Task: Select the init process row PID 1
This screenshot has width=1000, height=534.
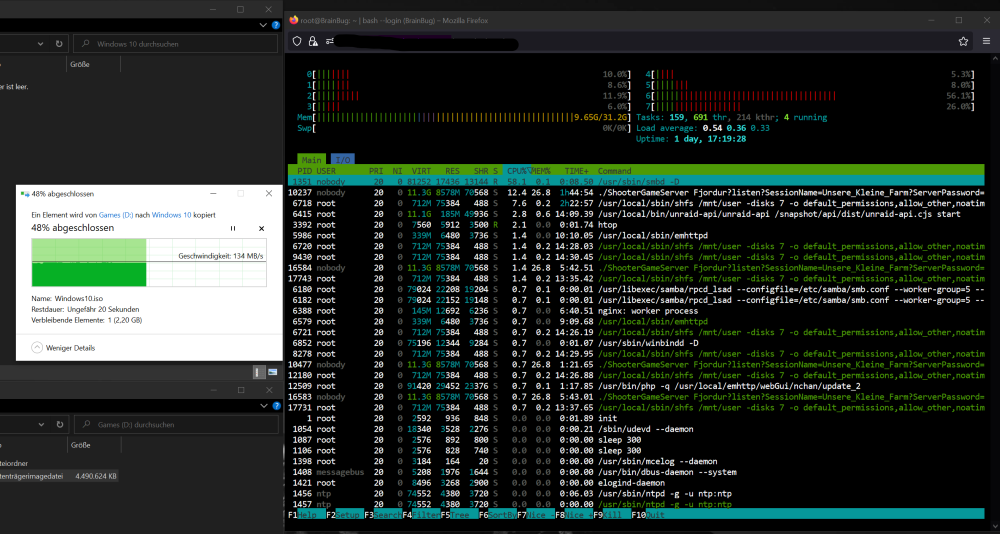Action: [636, 419]
